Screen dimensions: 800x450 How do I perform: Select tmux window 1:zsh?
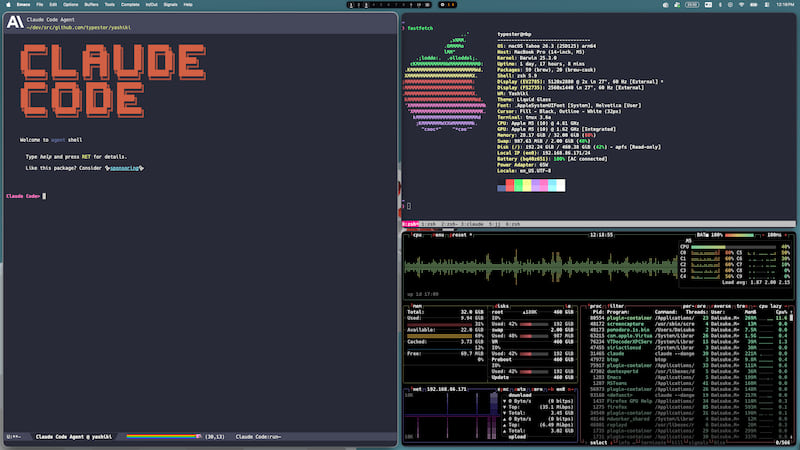[x=429, y=224]
